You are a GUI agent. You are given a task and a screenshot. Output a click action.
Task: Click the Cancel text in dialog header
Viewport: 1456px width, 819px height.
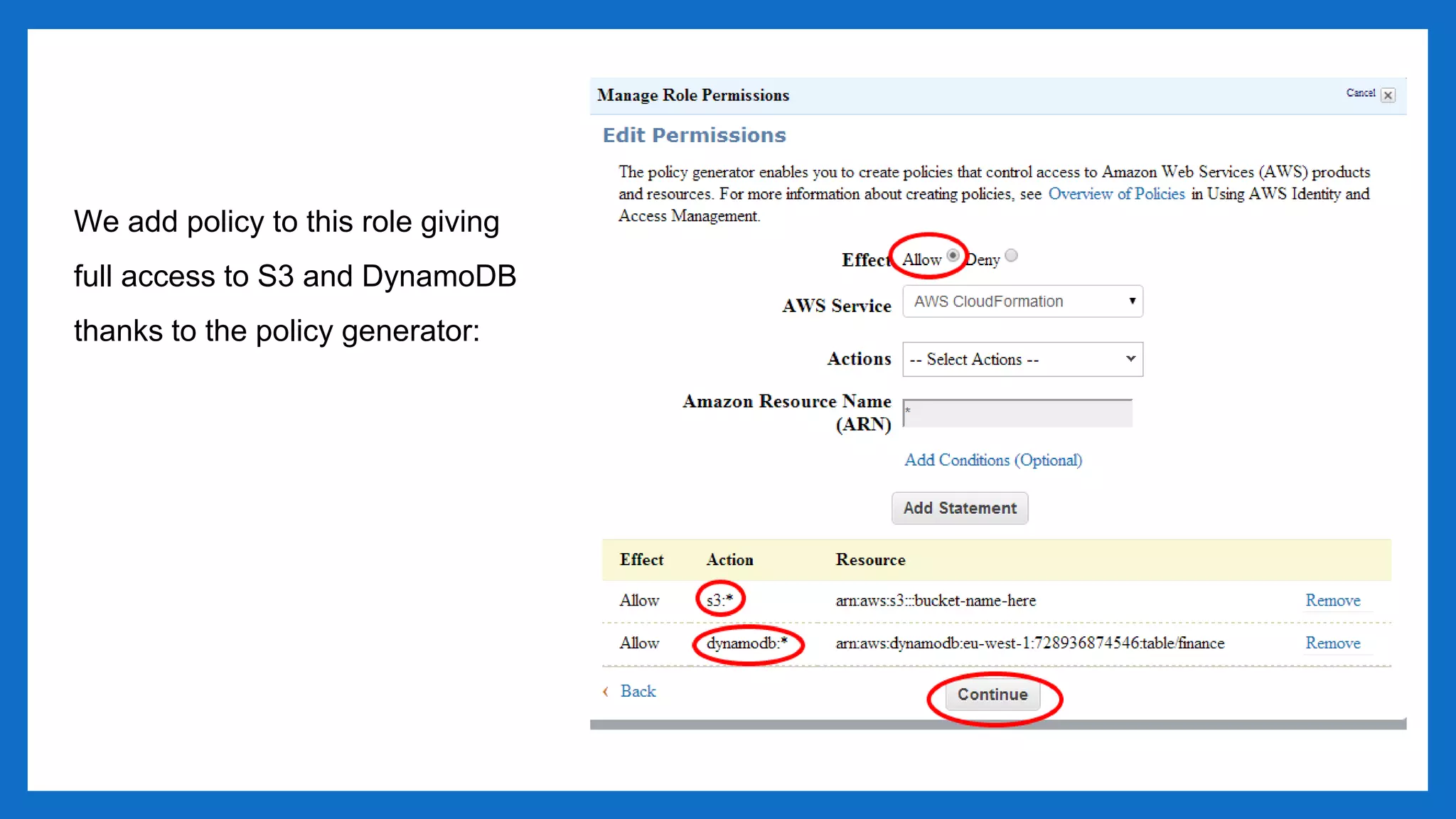click(x=1360, y=93)
